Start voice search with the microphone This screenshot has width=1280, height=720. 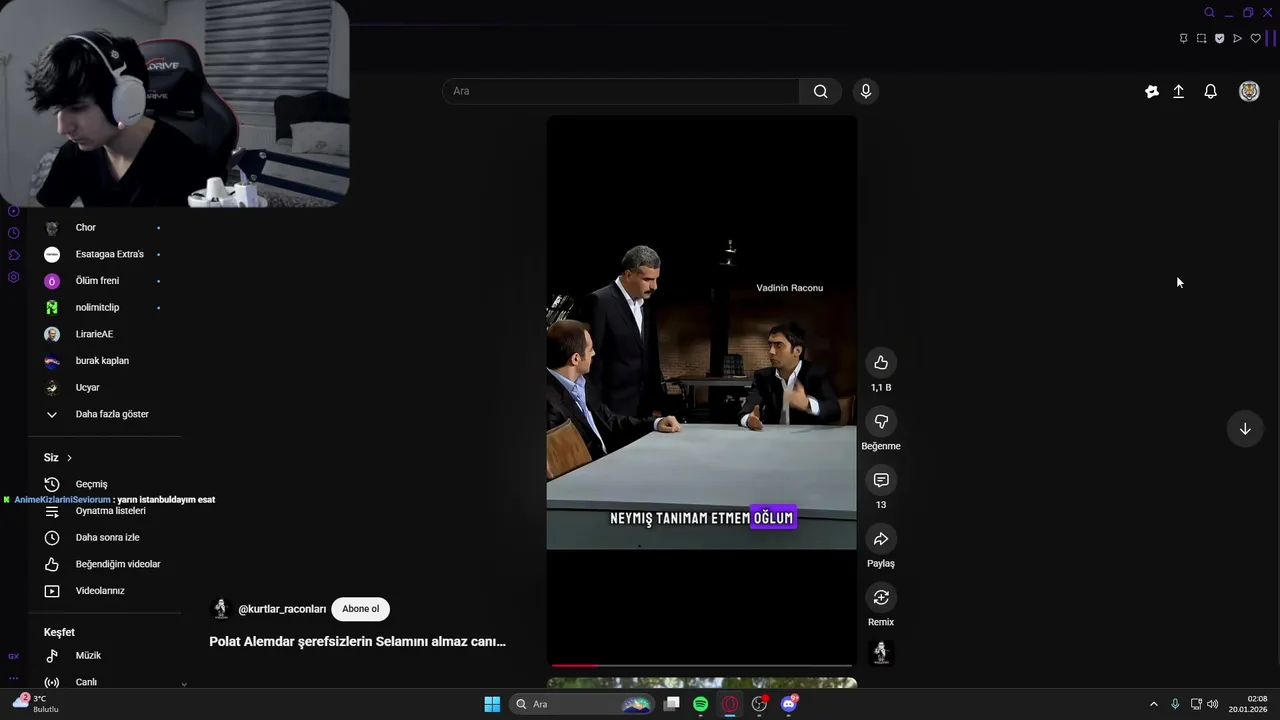(866, 91)
